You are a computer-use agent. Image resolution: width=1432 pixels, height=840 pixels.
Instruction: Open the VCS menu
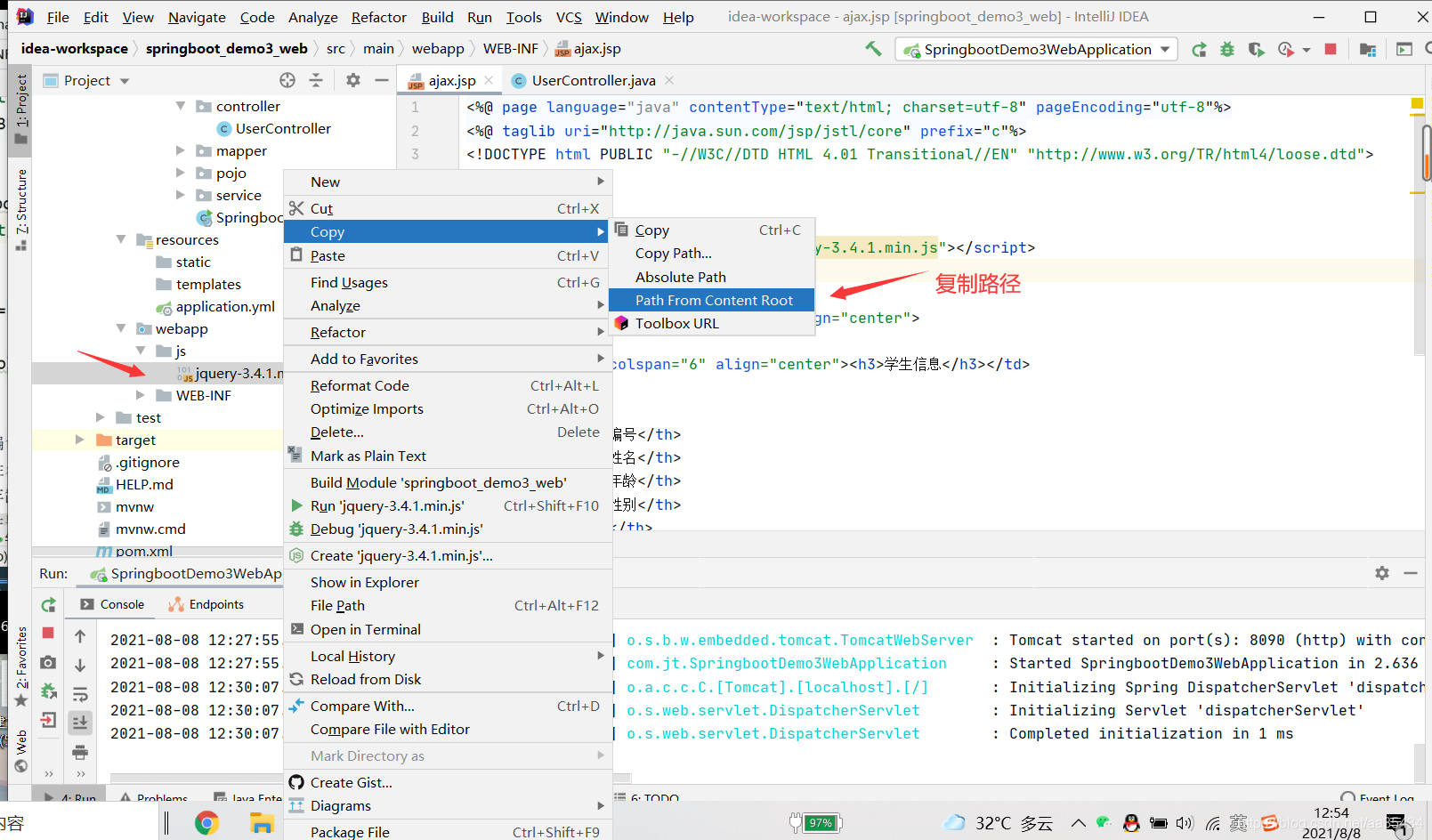[x=569, y=17]
